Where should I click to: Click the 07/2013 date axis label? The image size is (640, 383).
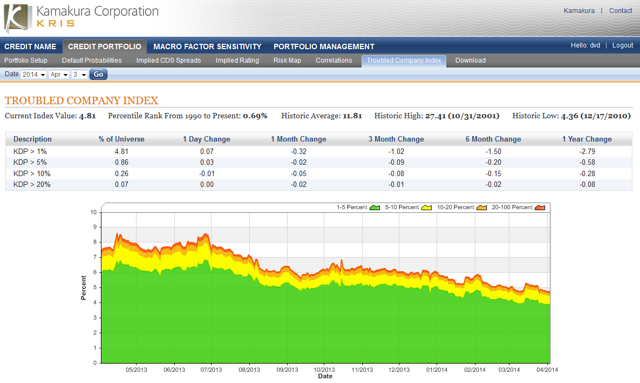[211, 370]
